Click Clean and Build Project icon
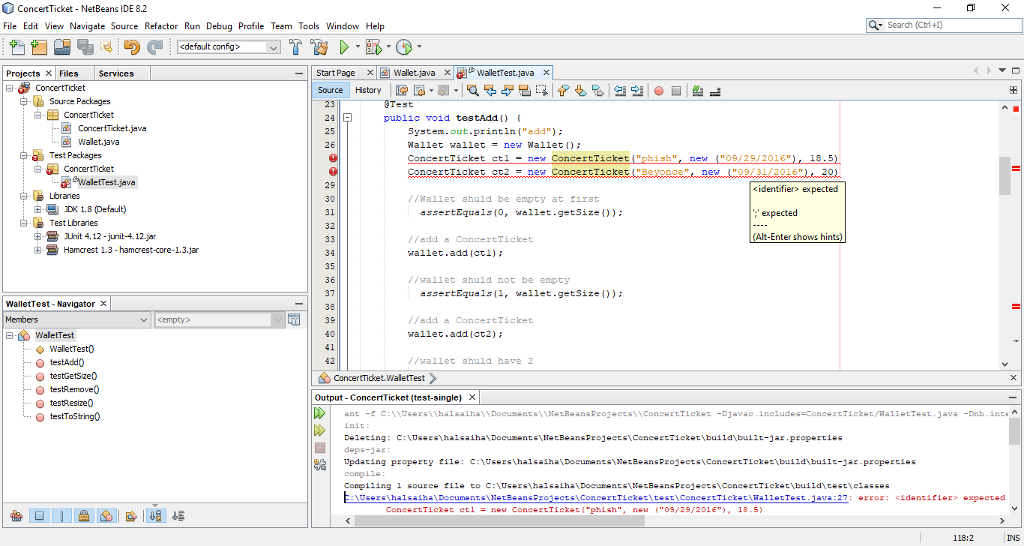Screen dimensions: 1024x546 click(x=319, y=47)
